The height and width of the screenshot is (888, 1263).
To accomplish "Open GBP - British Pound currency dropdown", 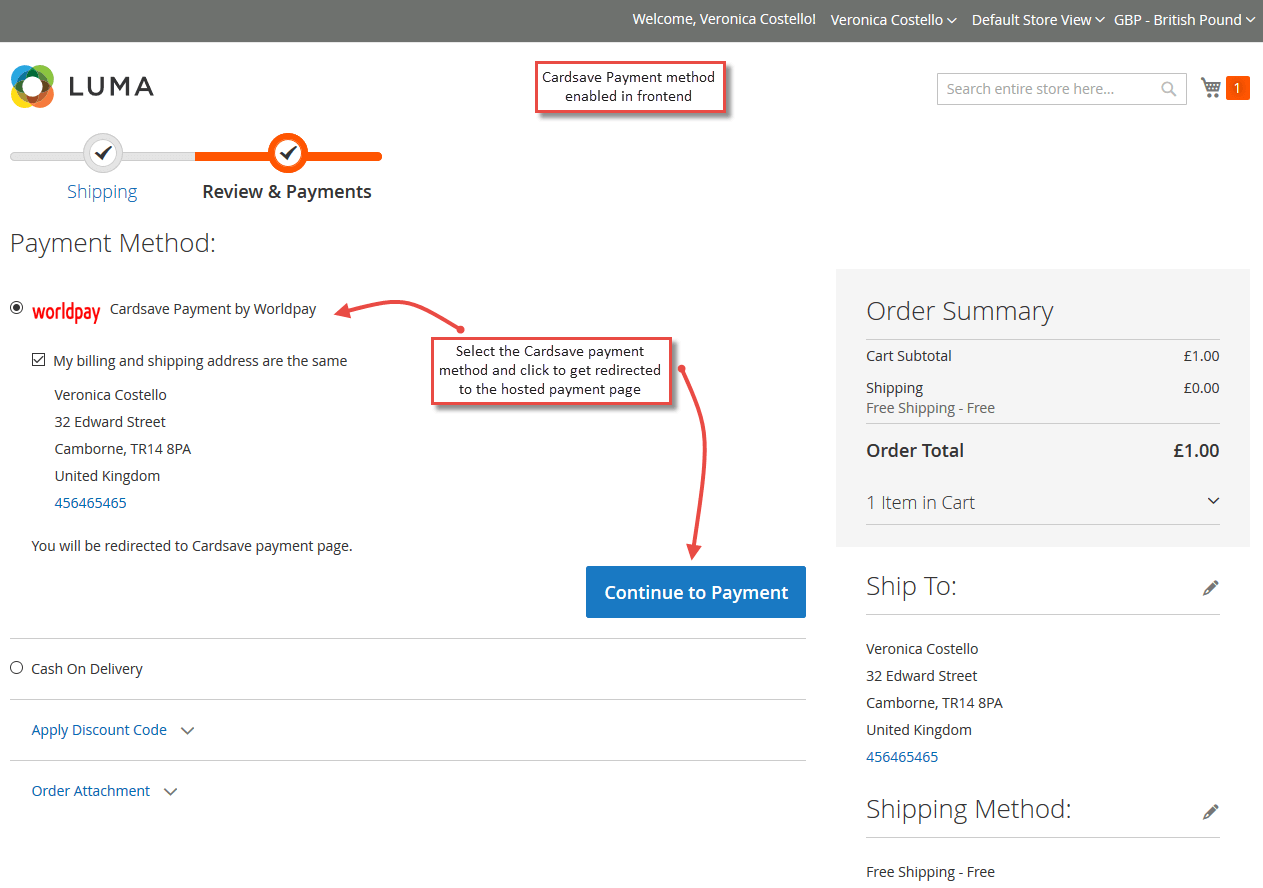I will (x=1184, y=20).
